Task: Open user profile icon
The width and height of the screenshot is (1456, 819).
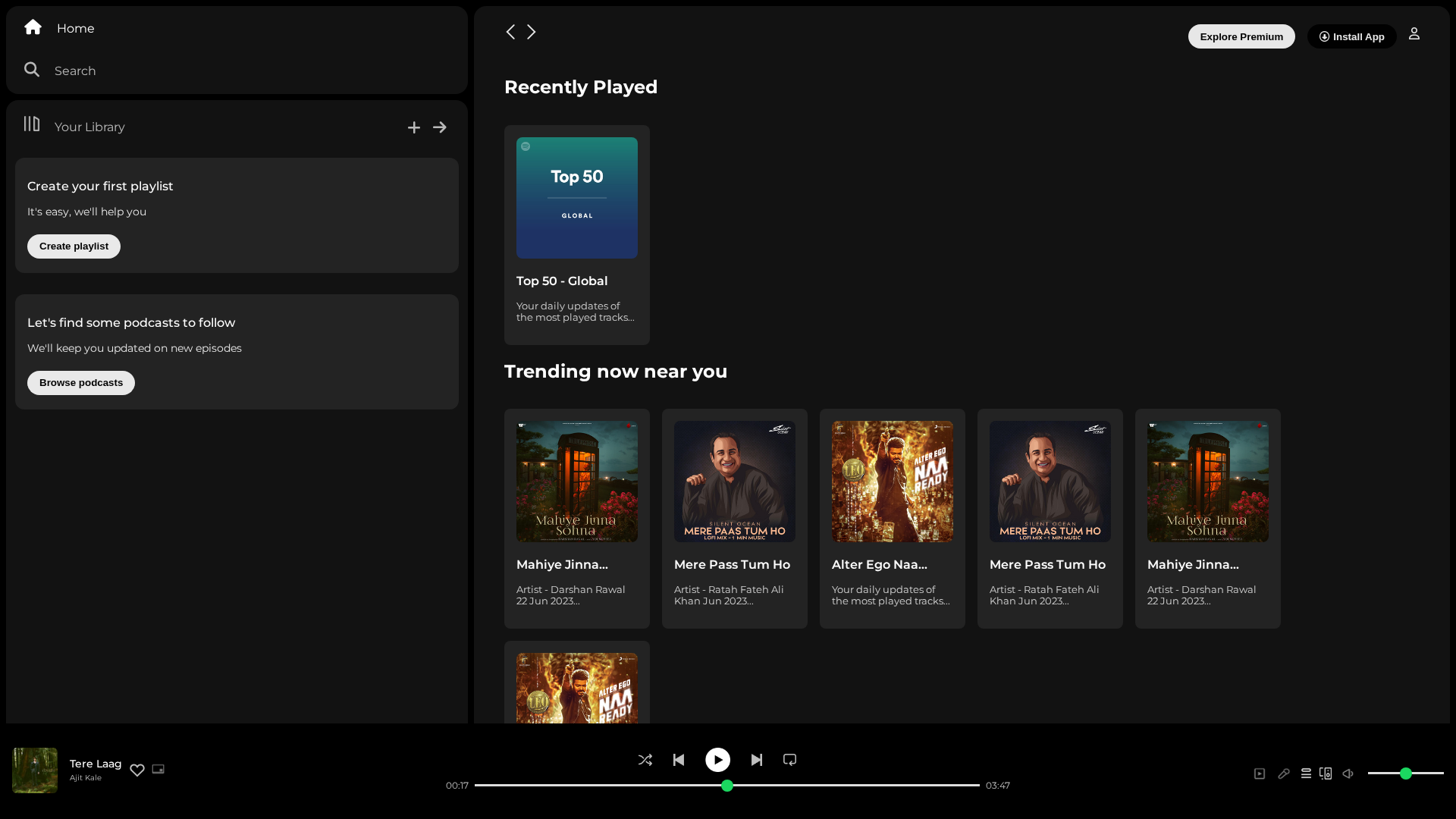Action: (1414, 34)
